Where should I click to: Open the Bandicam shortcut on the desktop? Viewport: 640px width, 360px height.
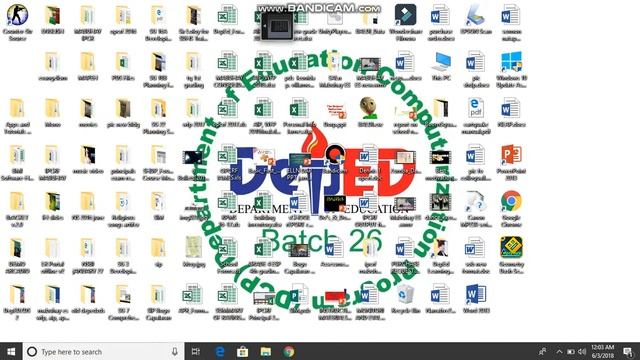335,159
